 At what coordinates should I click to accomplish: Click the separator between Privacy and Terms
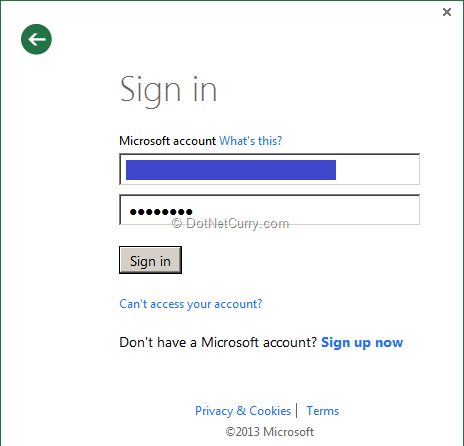click(297, 410)
